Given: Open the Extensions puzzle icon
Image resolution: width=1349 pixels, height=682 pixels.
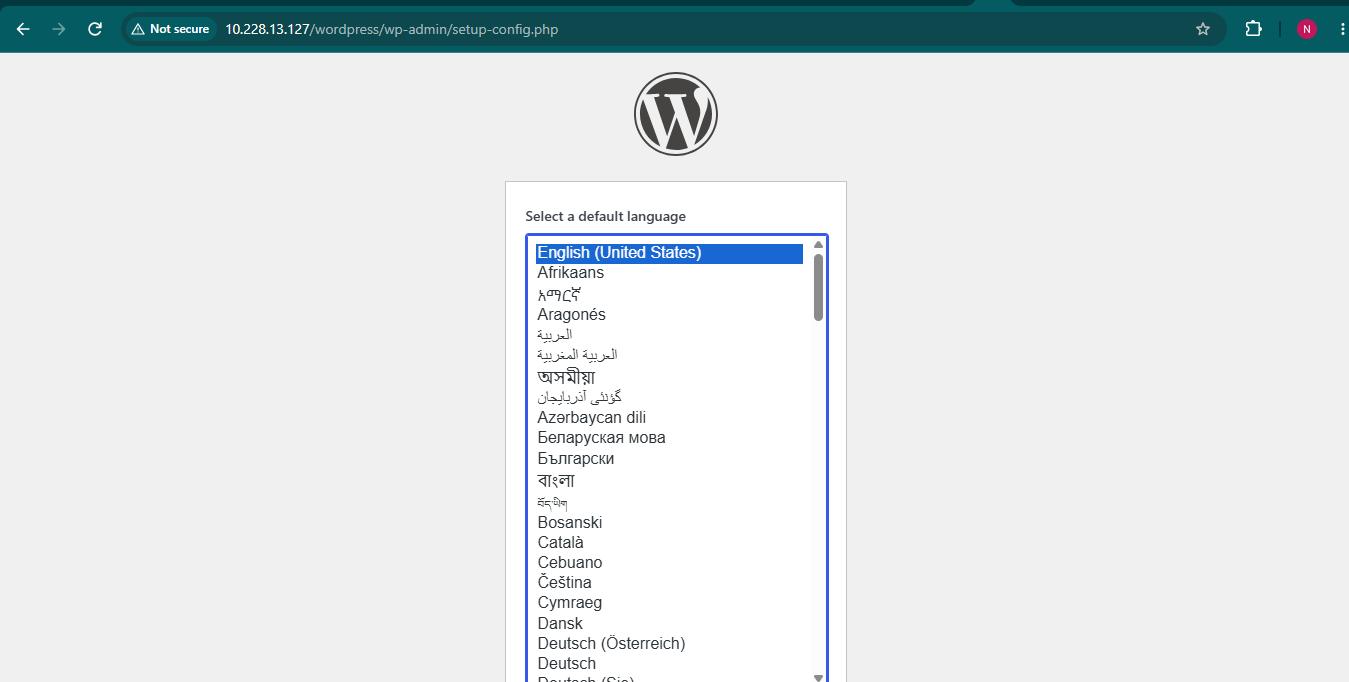Looking at the screenshot, I should (1253, 29).
